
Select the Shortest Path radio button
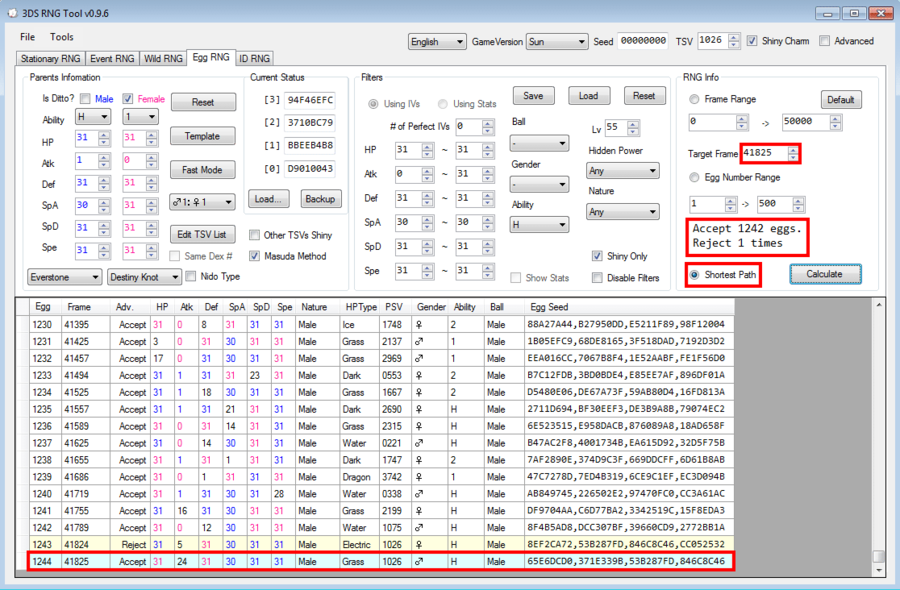pos(695,275)
